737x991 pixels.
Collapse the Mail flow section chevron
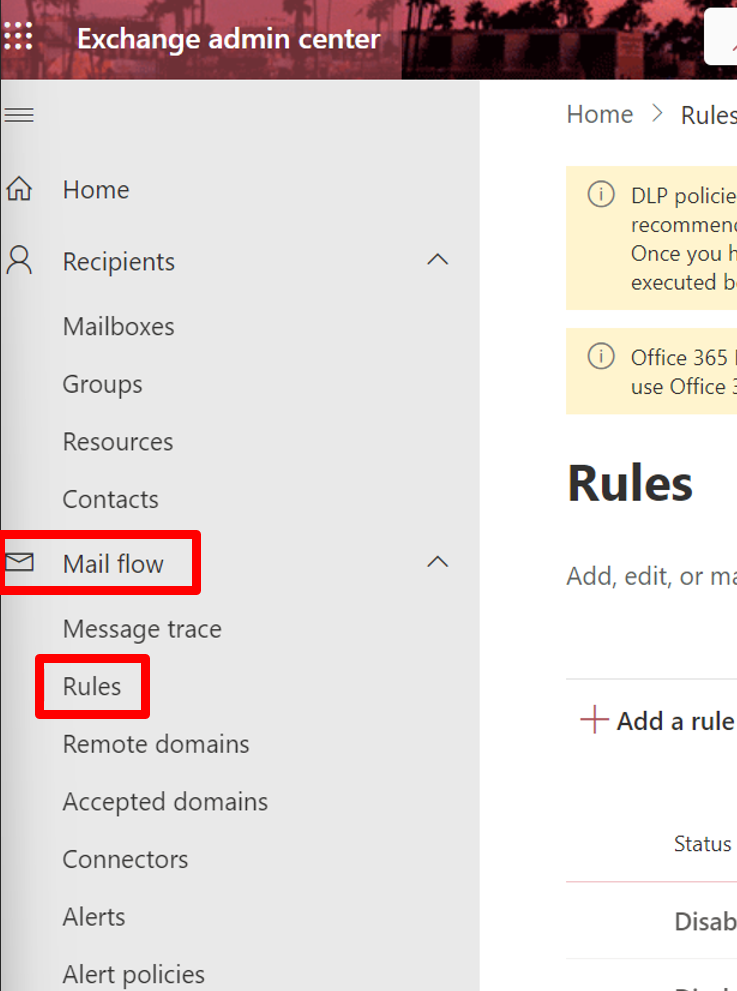pyautogui.click(x=437, y=562)
